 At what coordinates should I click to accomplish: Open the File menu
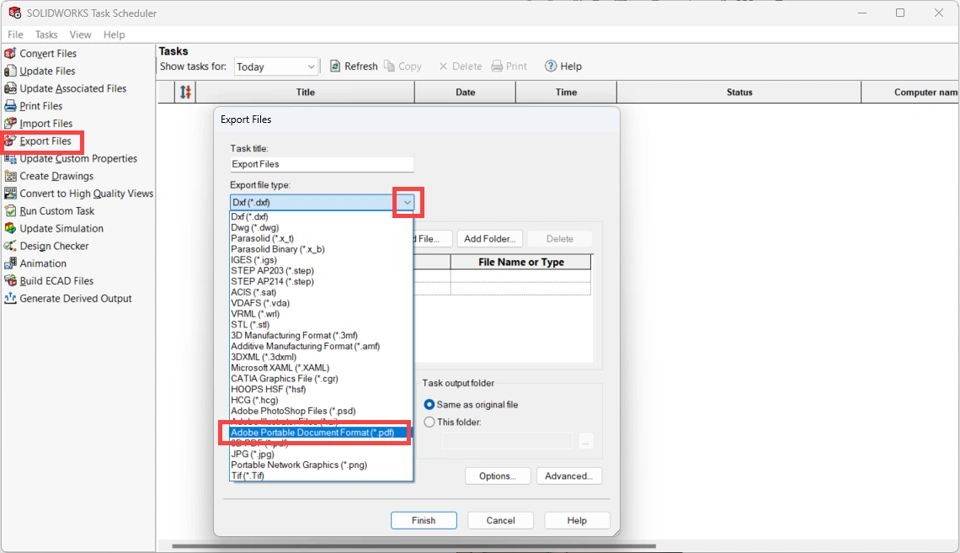[15, 34]
